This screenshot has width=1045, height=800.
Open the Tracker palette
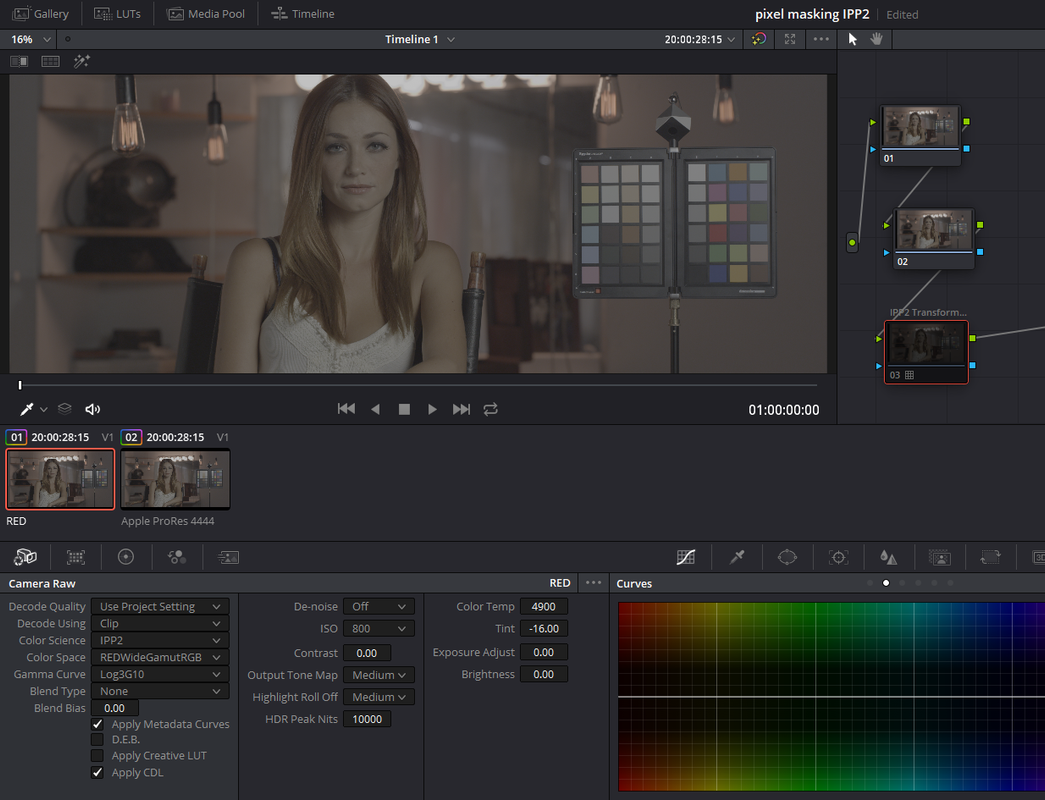click(x=838, y=557)
